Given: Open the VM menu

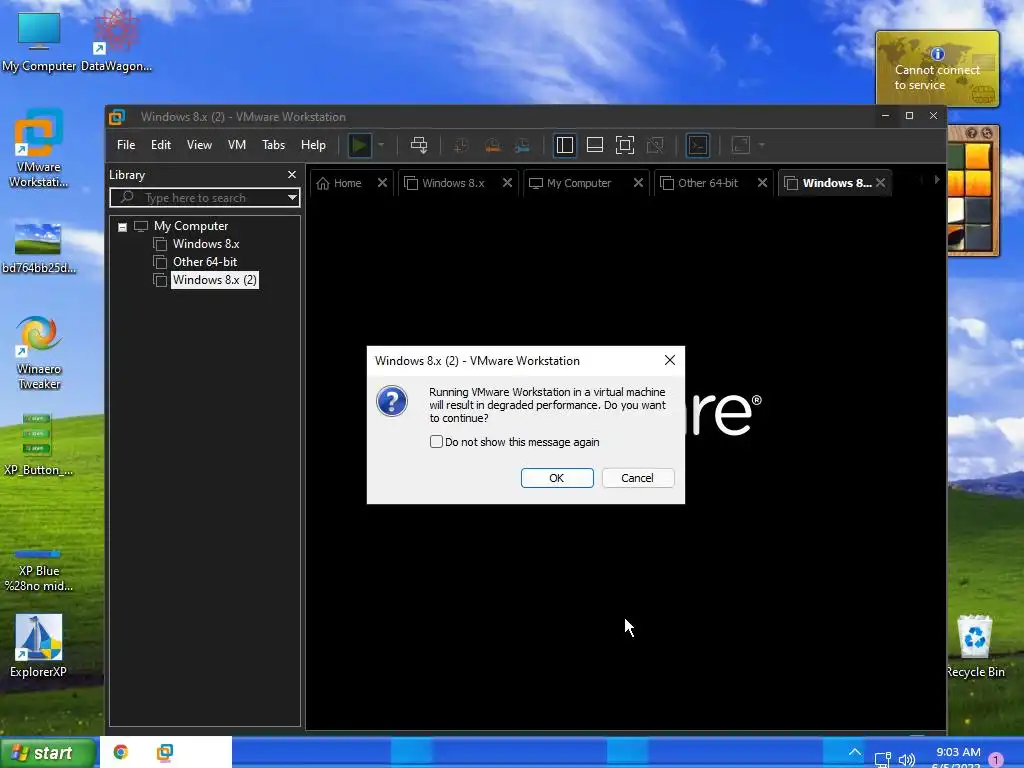Looking at the screenshot, I should click(x=236, y=145).
